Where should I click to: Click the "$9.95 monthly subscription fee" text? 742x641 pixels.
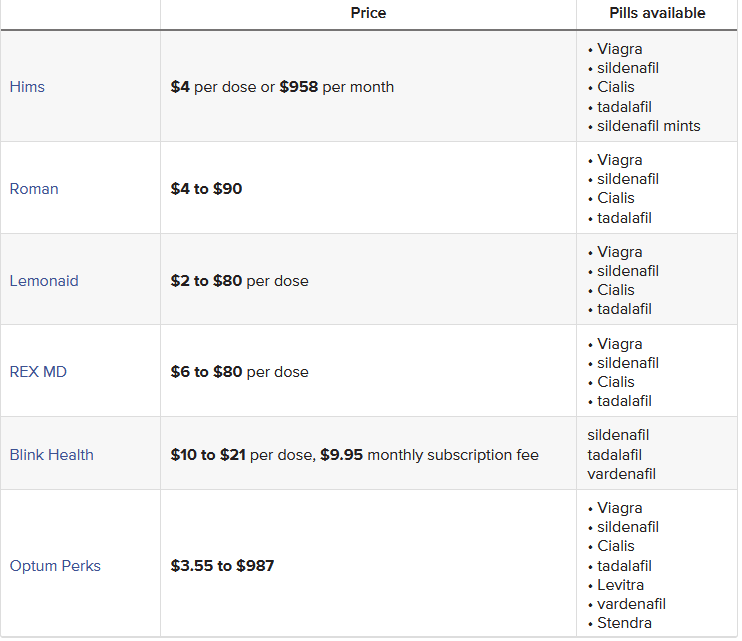click(429, 455)
